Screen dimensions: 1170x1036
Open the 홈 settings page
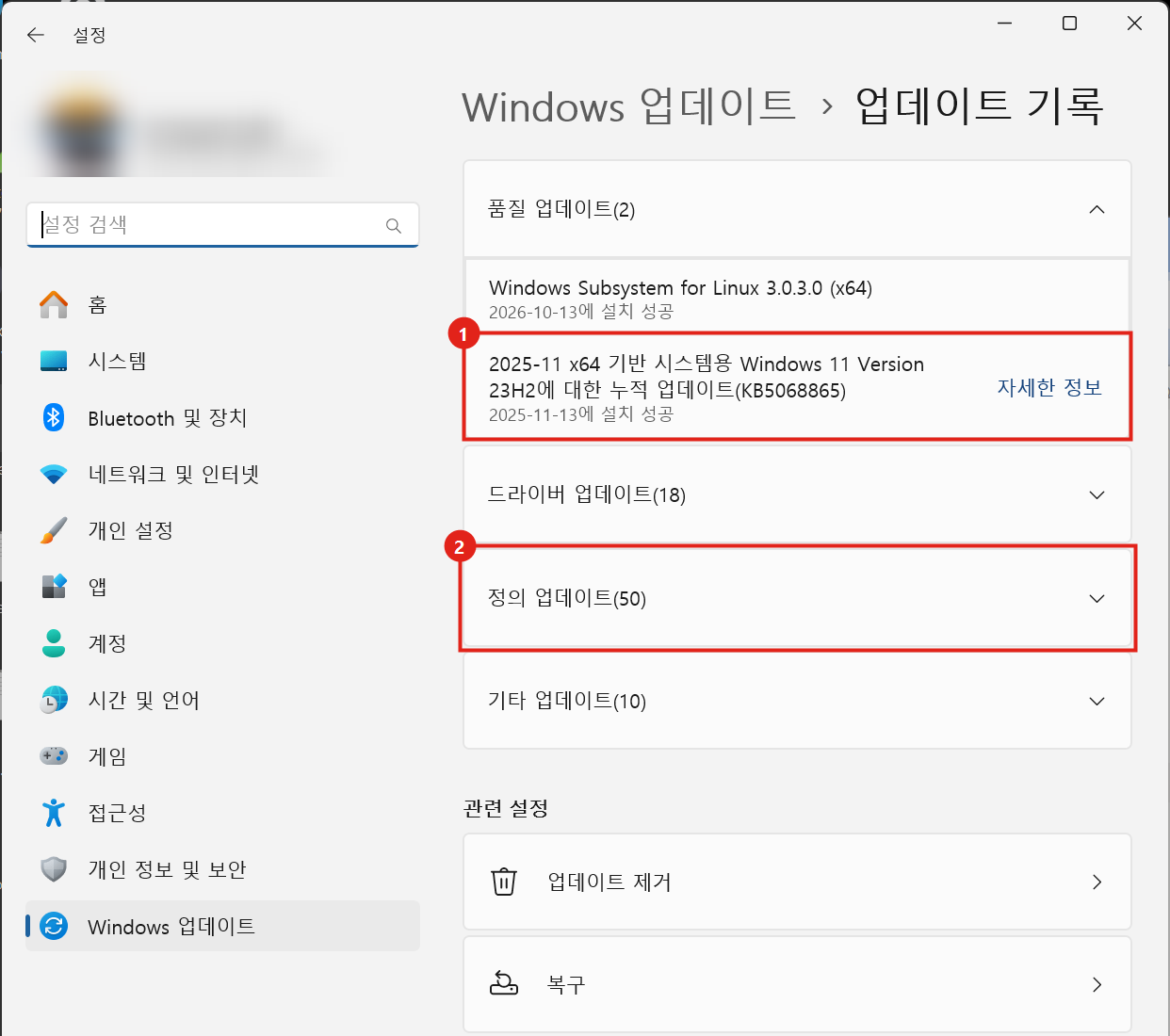click(x=222, y=304)
